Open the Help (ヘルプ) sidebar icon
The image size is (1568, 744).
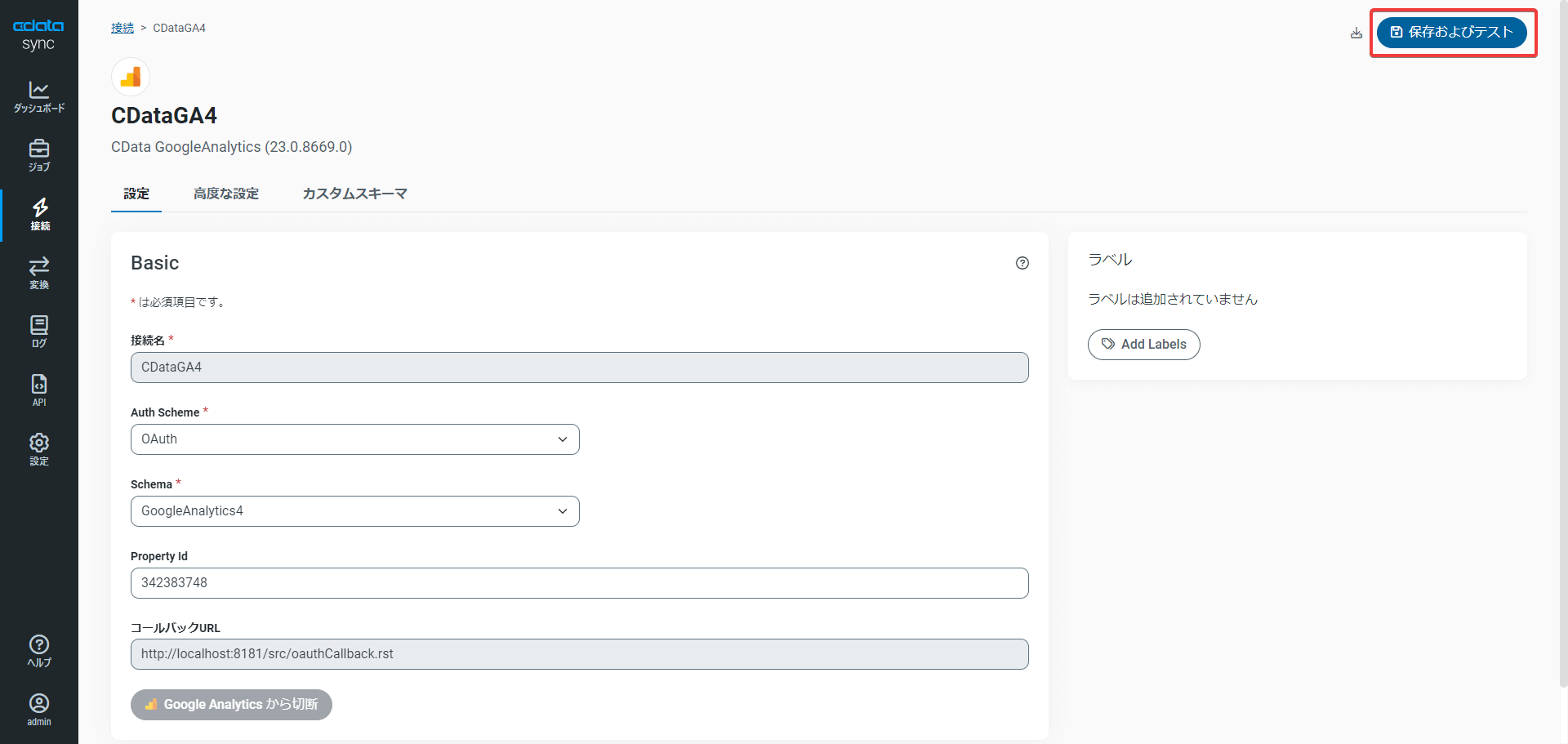pos(39,651)
